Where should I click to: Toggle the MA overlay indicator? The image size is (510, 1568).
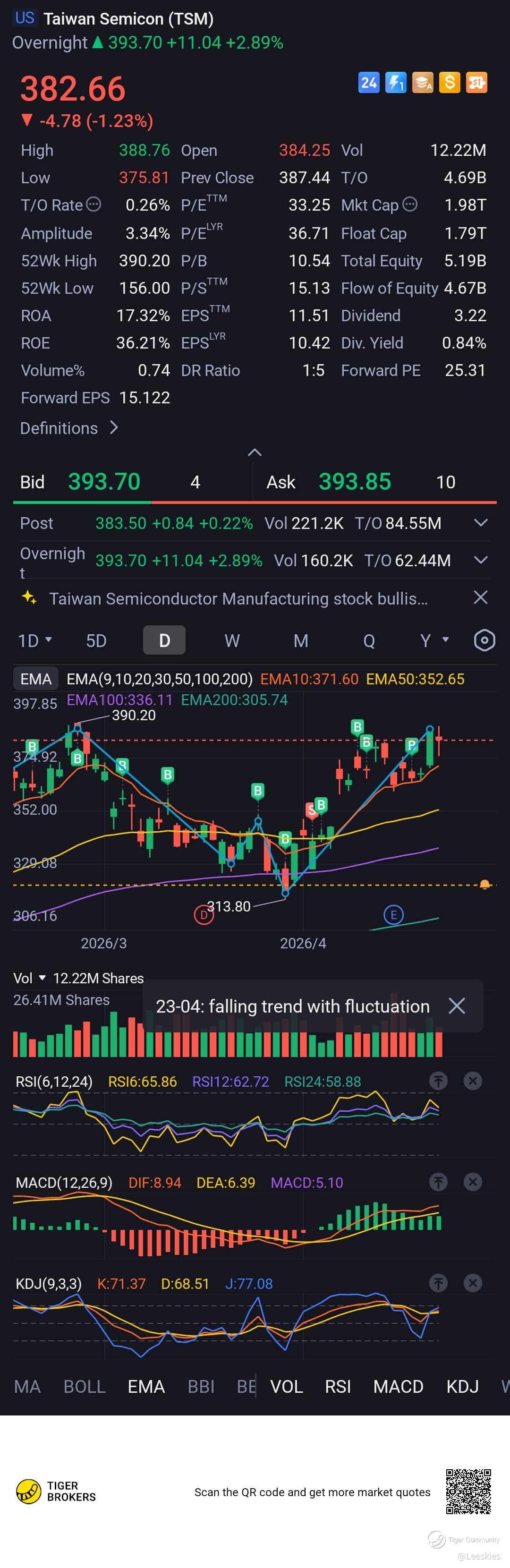pos(27,1386)
